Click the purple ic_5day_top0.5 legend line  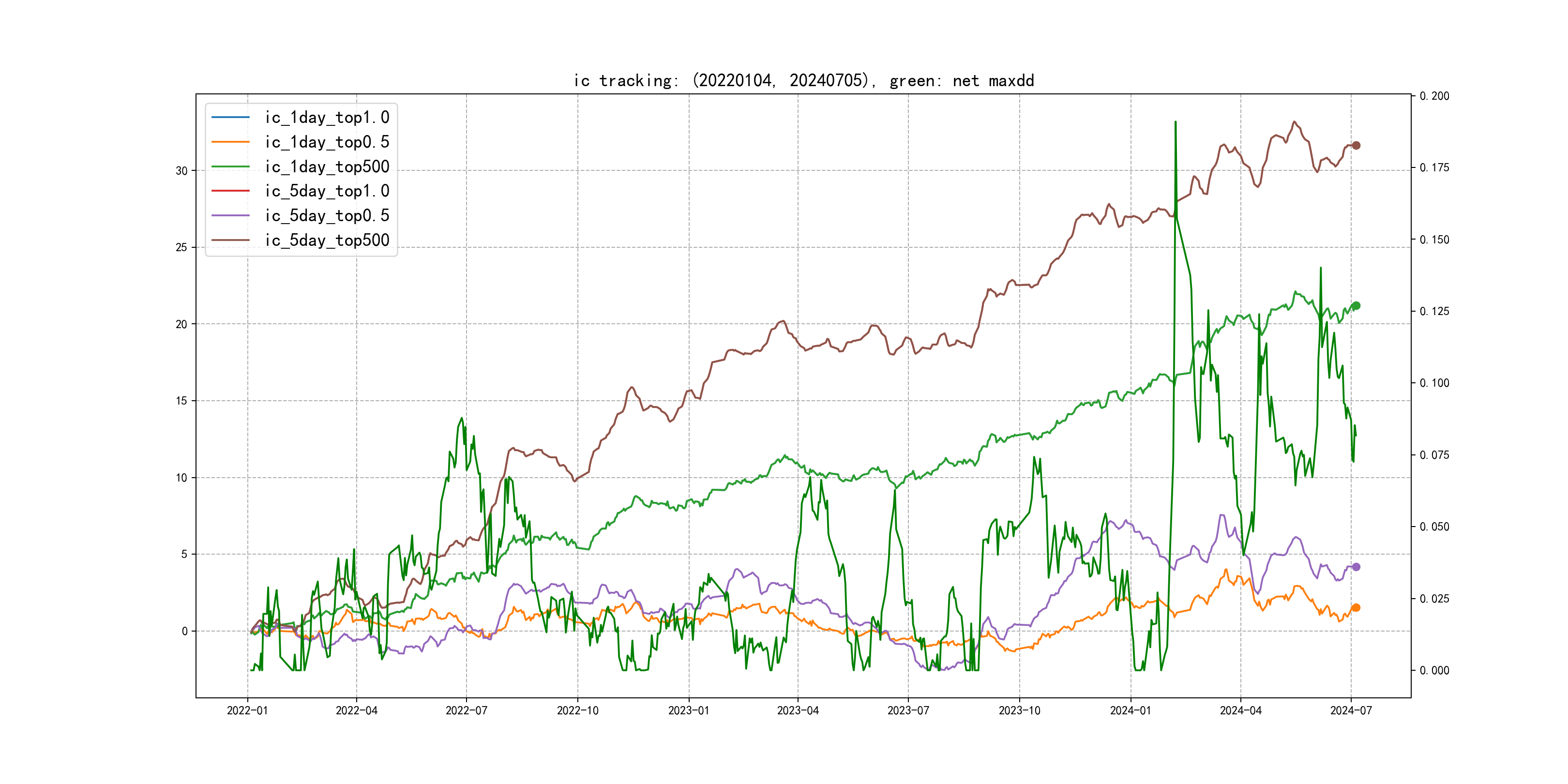pyautogui.click(x=230, y=215)
